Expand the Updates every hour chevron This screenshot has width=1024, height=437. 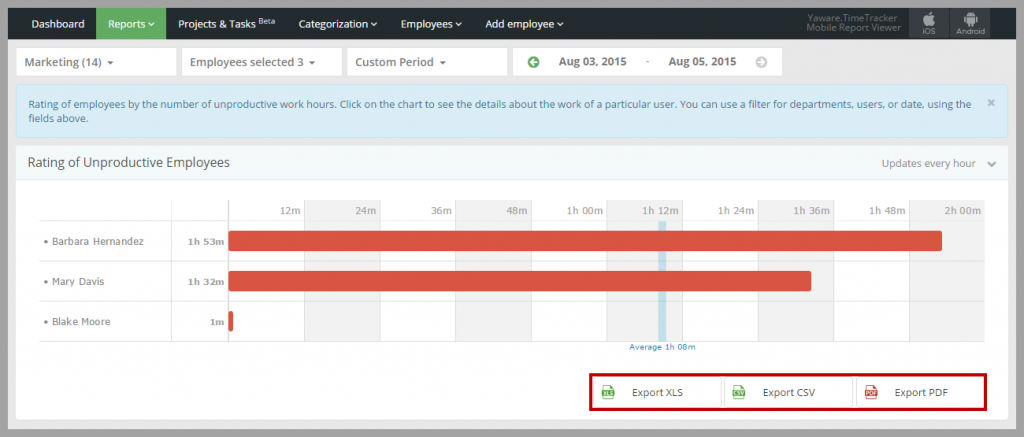[x=992, y=164]
